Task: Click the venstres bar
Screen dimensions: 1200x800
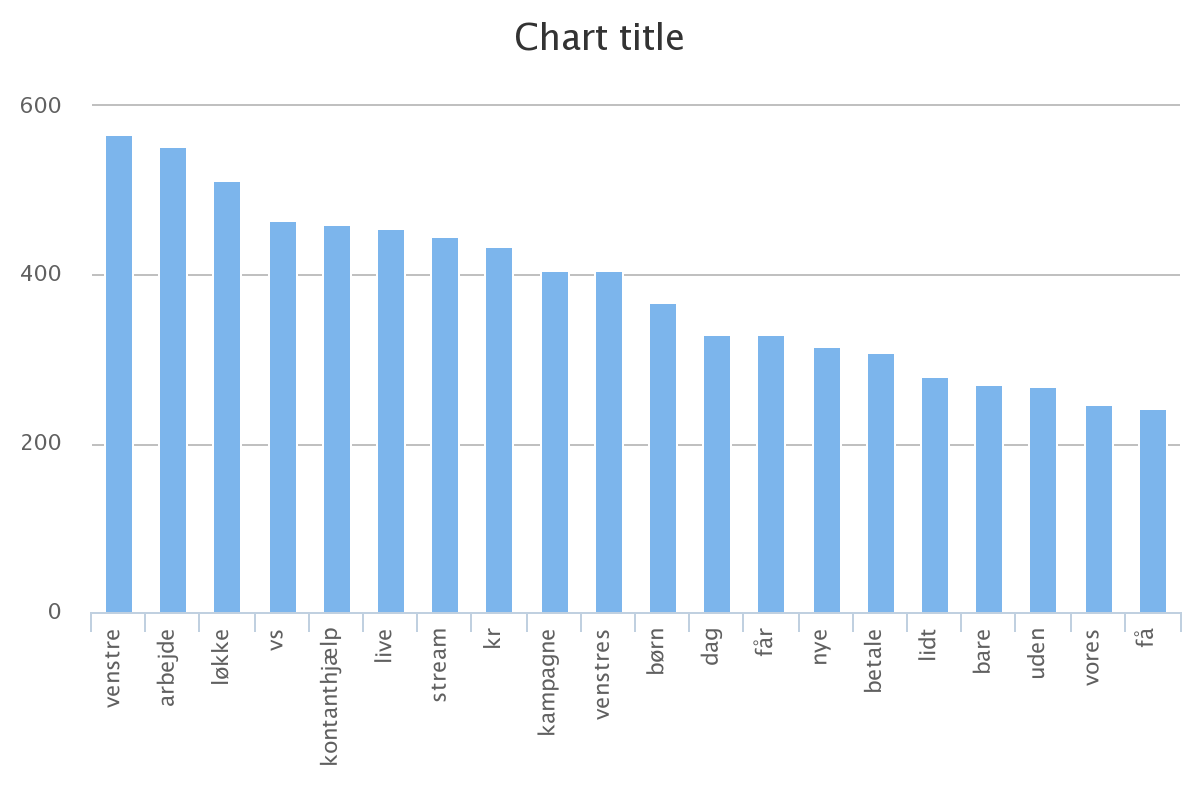Action: tap(609, 442)
